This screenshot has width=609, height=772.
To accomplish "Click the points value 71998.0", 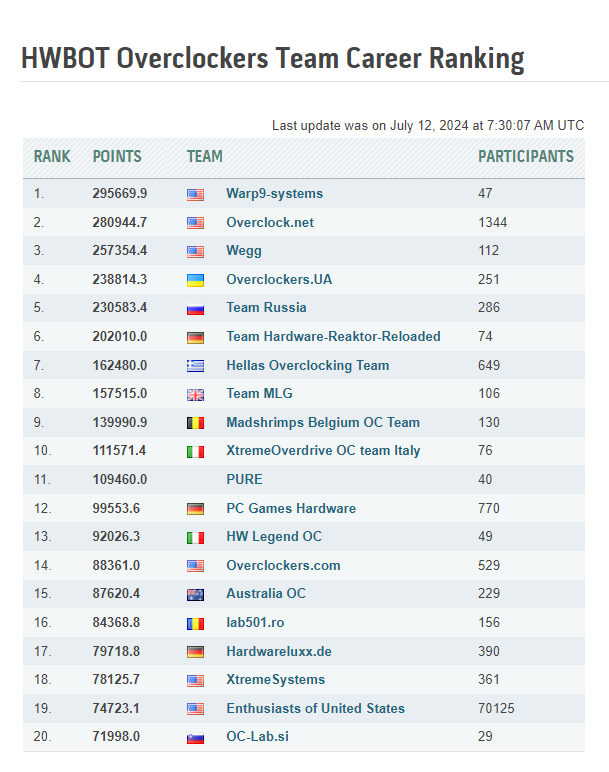I will coord(116,737).
